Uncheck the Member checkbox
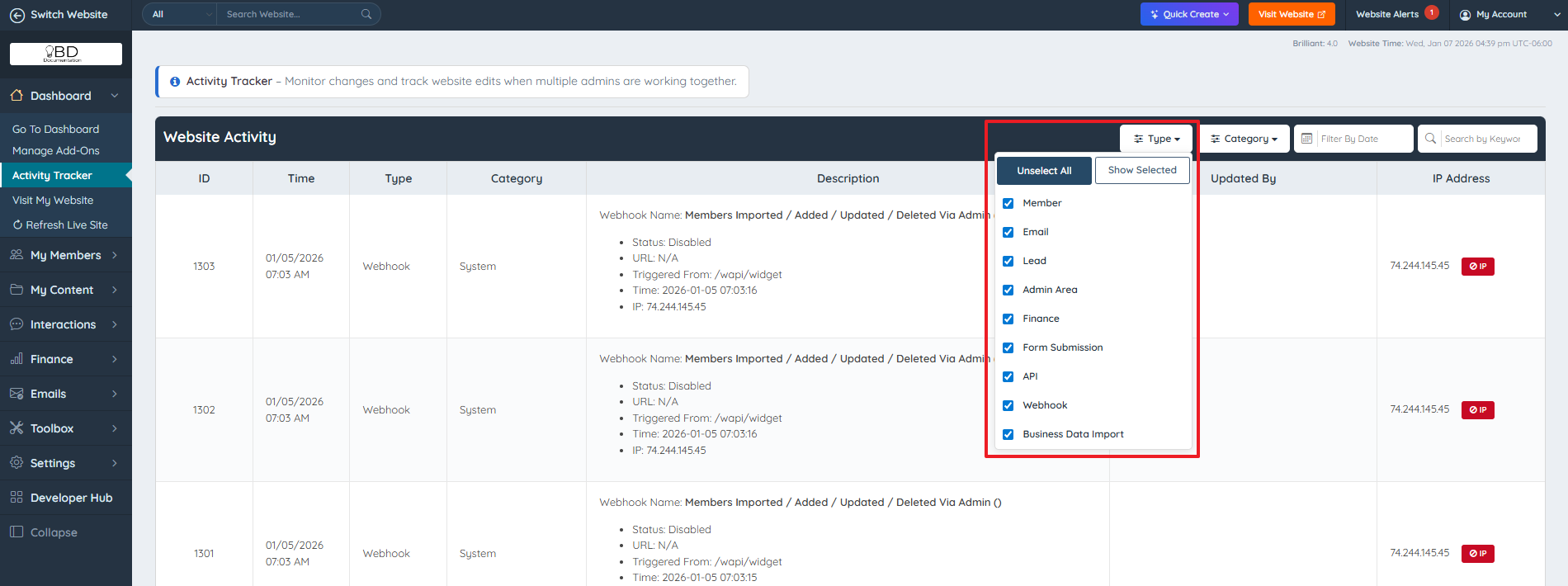The height and width of the screenshot is (586, 1568). [1008, 204]
